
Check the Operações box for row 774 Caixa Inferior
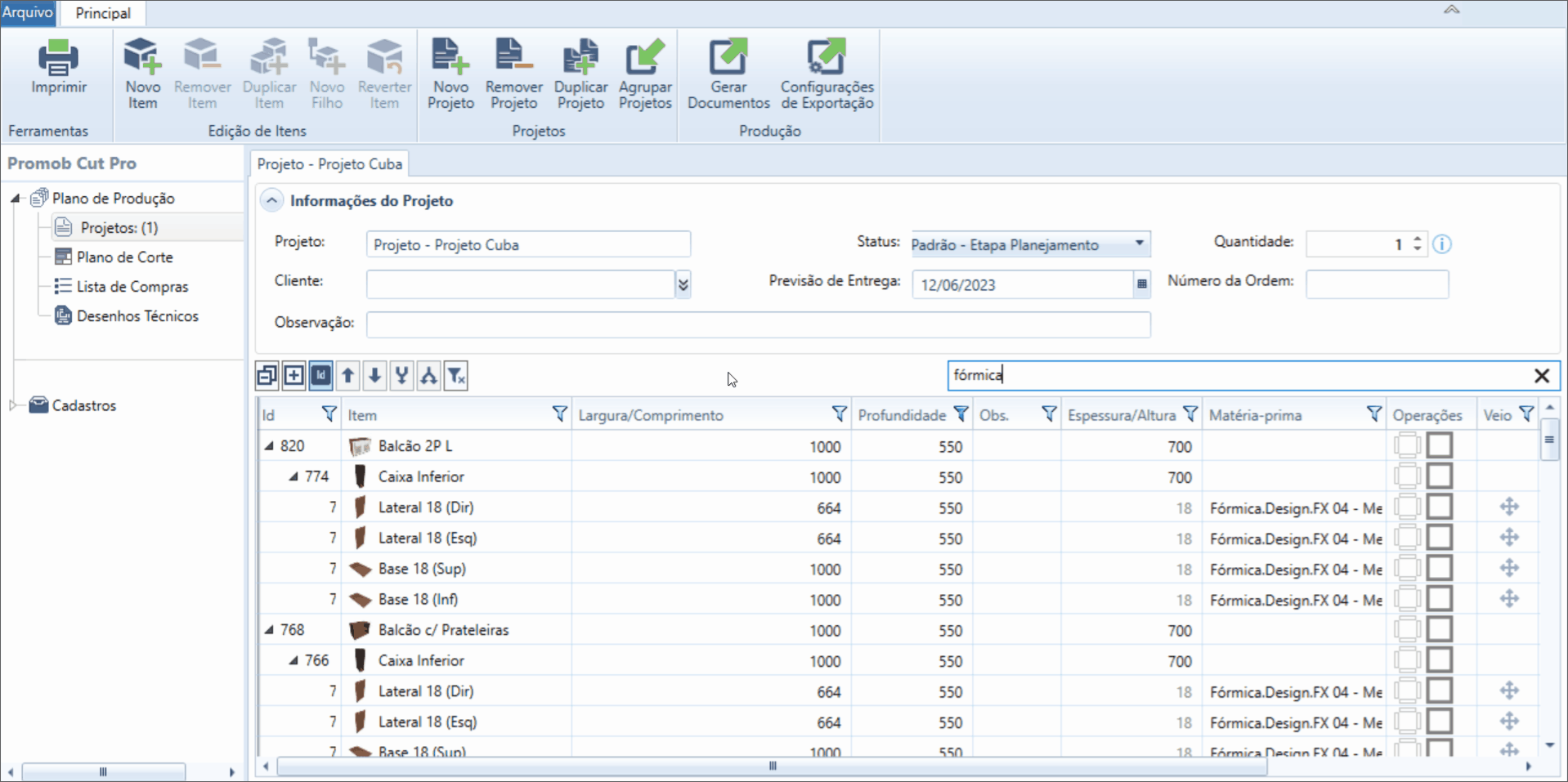coord(1440,476)
